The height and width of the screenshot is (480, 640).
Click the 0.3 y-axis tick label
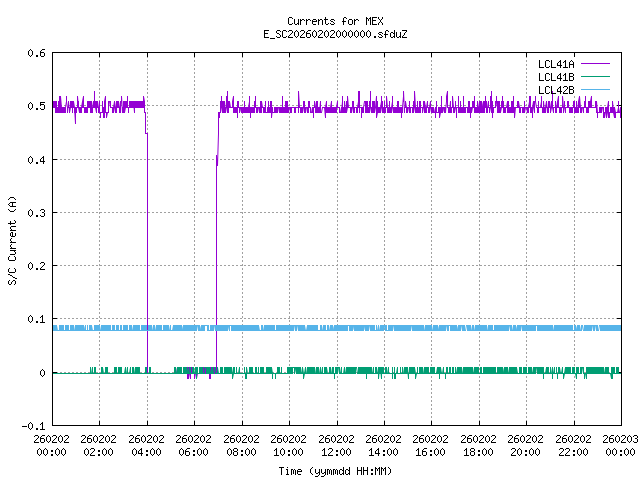[x=35, y=213]
